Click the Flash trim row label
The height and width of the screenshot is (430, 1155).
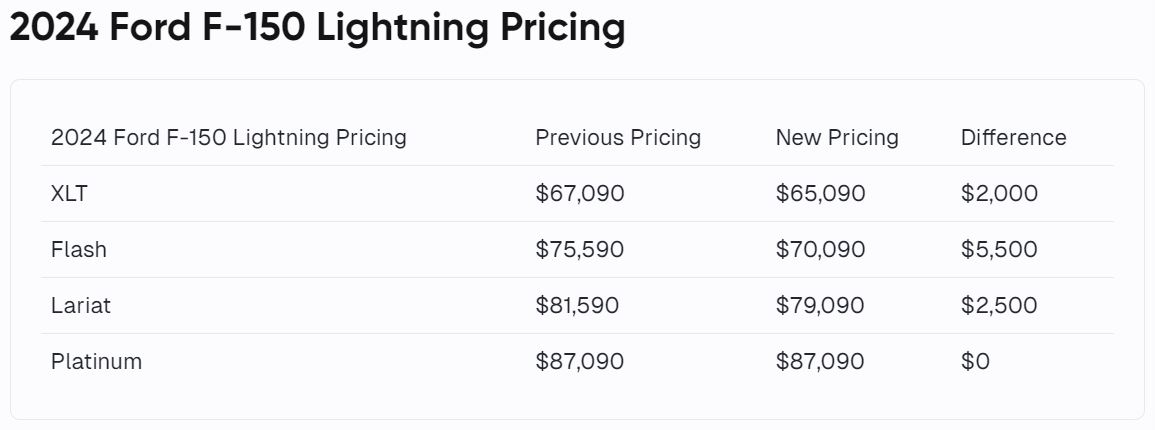[x=79, y=249]
